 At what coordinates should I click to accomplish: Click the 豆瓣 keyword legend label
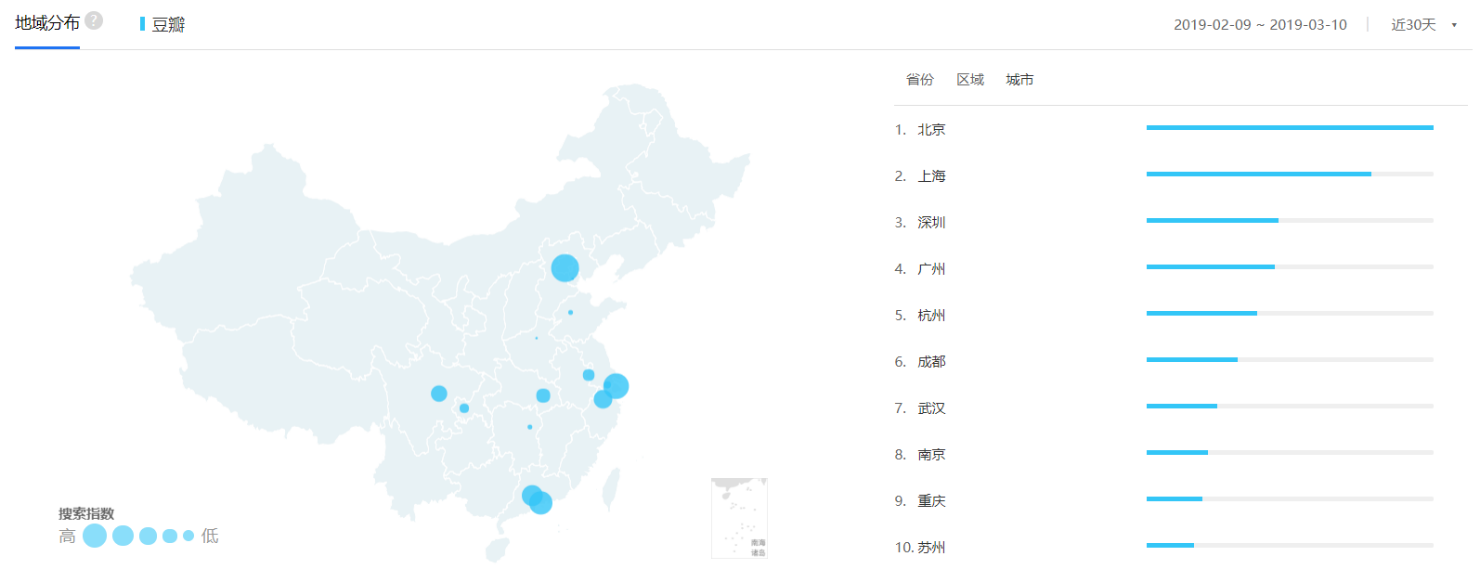click(168, 25)
